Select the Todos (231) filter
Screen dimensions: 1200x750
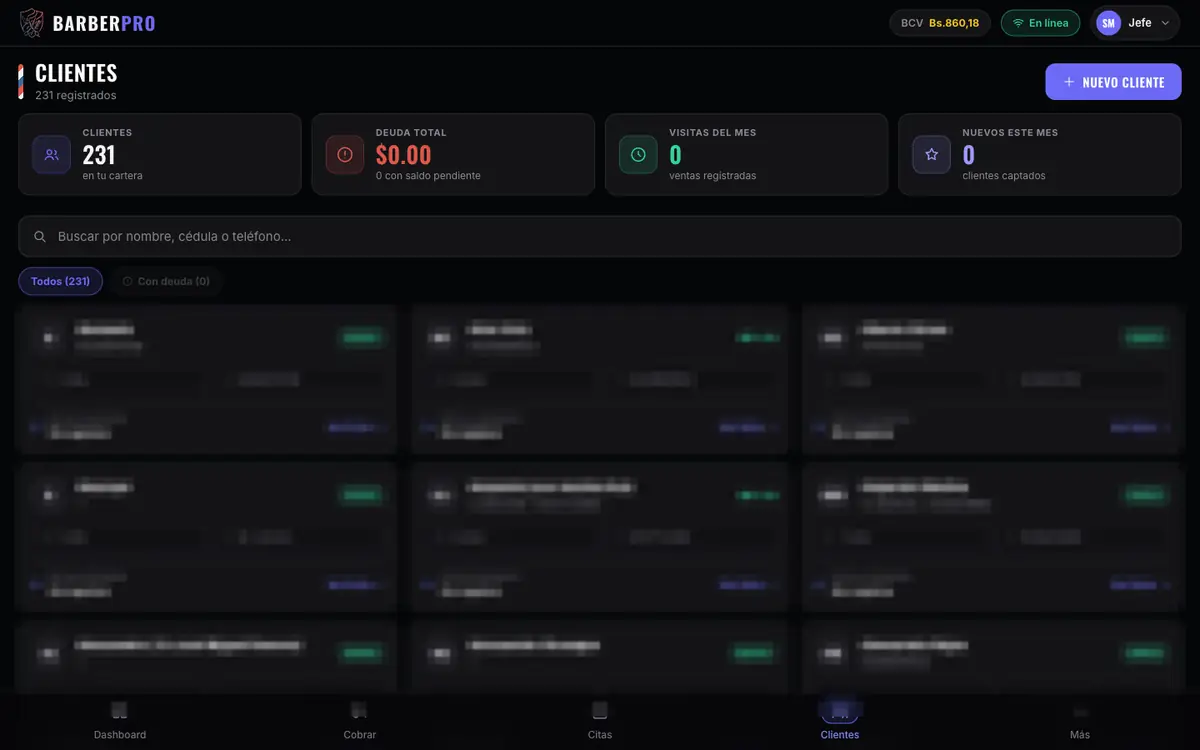coord(60,281)
